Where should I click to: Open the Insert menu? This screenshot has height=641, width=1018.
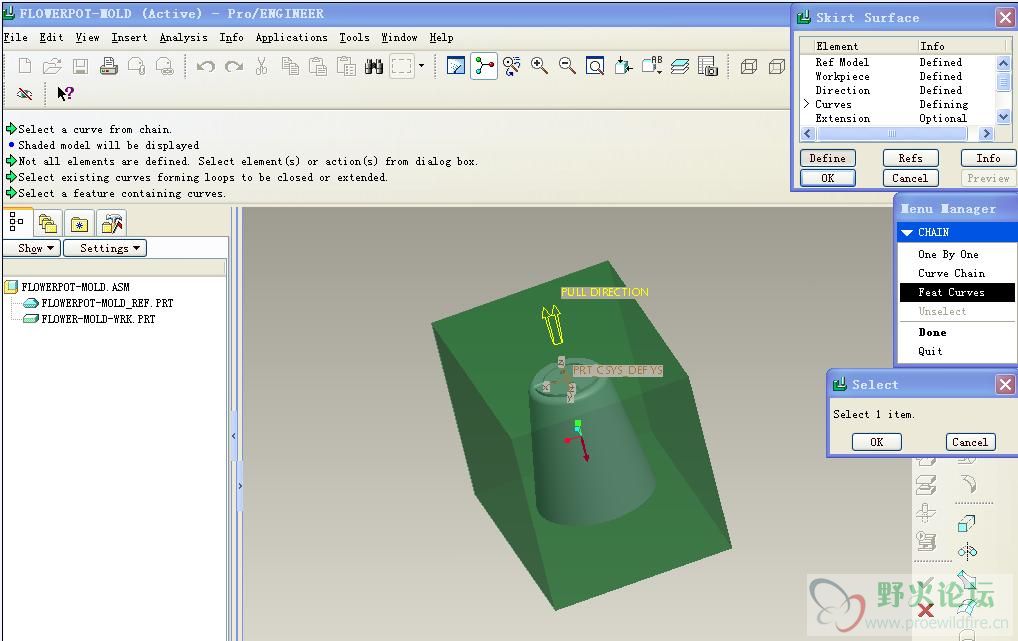[x=129, y=38]
